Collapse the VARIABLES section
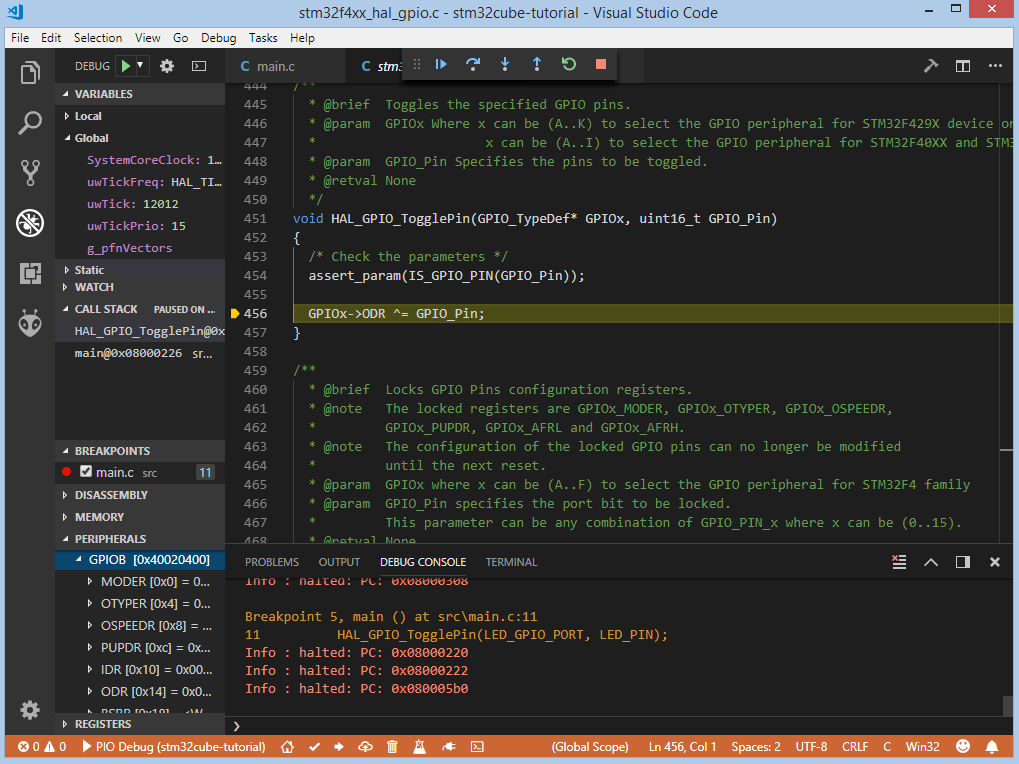 [140, 94]
